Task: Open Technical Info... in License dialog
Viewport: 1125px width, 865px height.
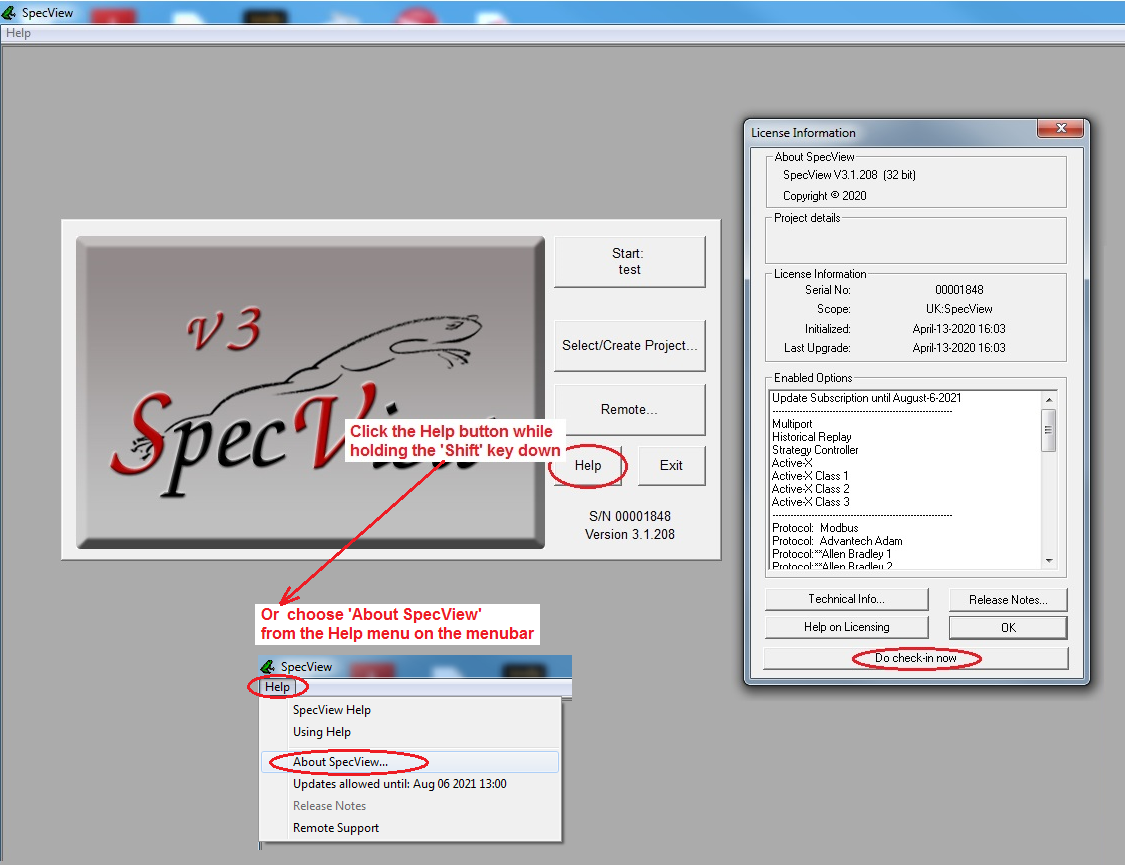Action: pos(846,599)
